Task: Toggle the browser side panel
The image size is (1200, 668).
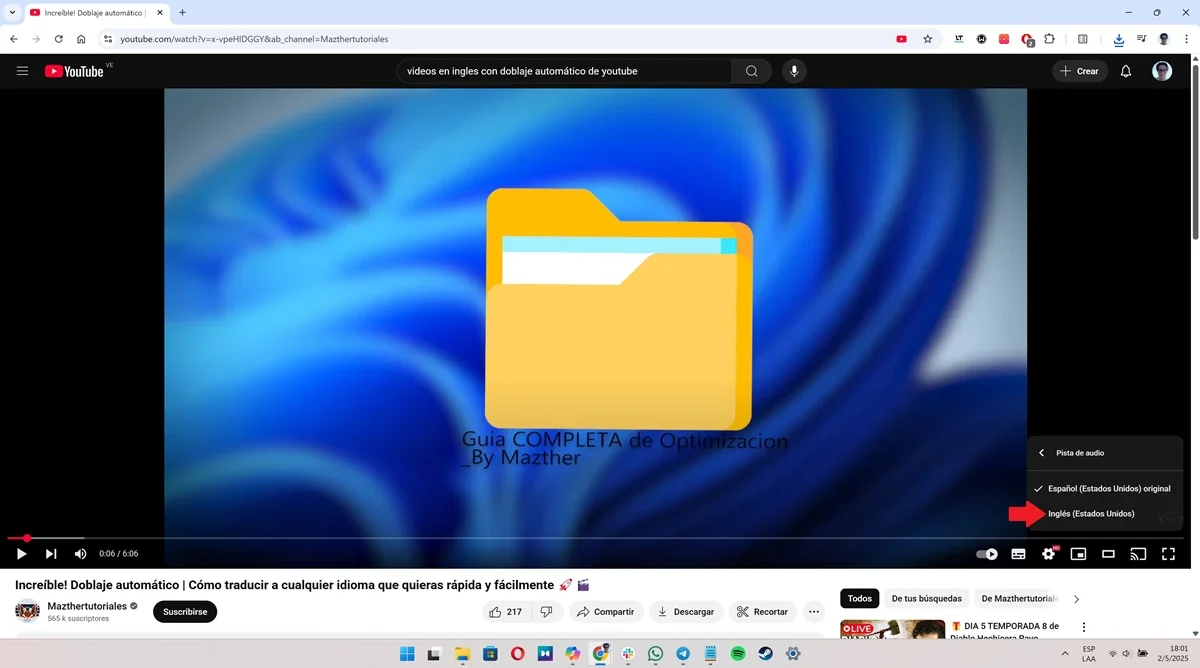Action: point(1083,39)
